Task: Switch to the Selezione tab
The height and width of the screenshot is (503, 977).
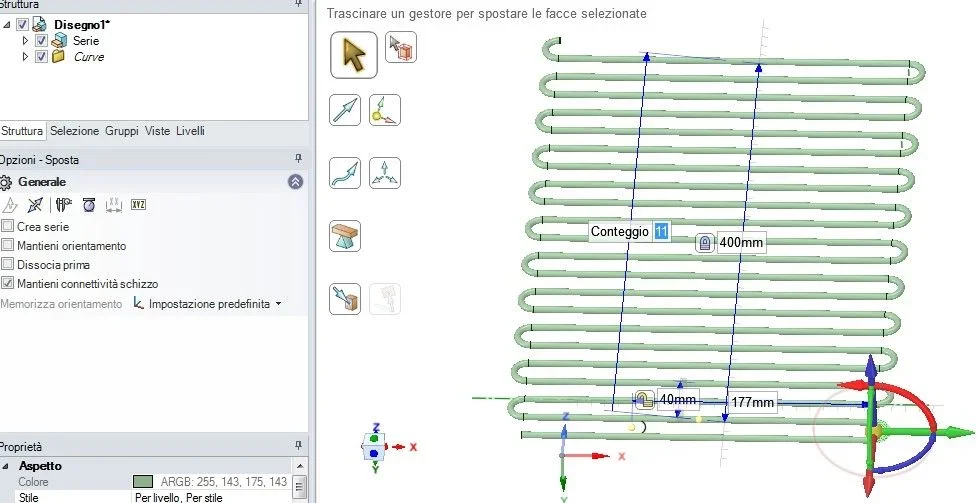Action: point(74,131)
